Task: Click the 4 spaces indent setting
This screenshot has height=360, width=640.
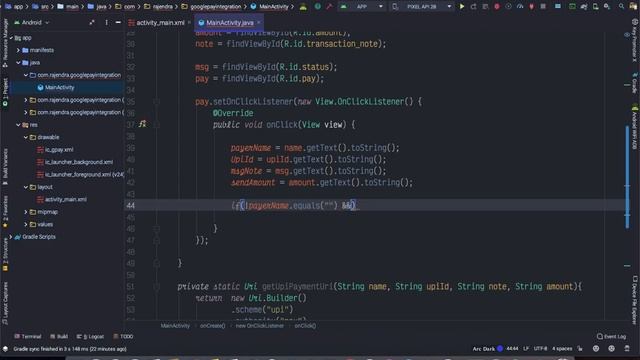Action: pos(562,349)
